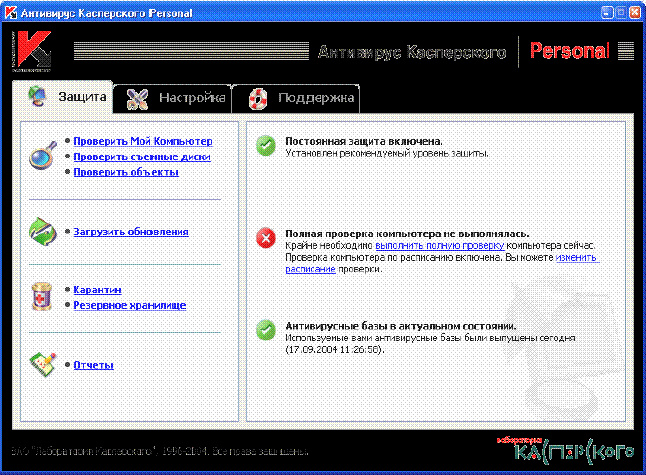
Task: Click the green check beside Постоянная защита
Action: (266, 146)
